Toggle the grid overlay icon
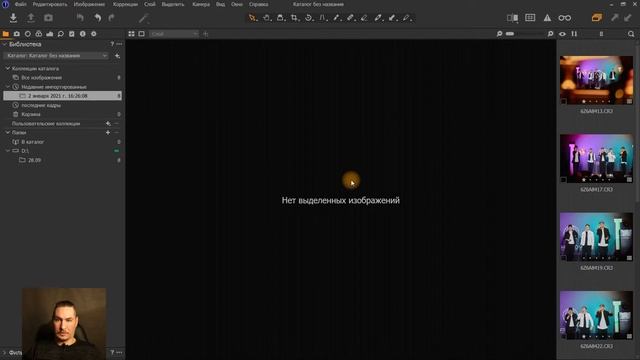 [x=530, y=18]
